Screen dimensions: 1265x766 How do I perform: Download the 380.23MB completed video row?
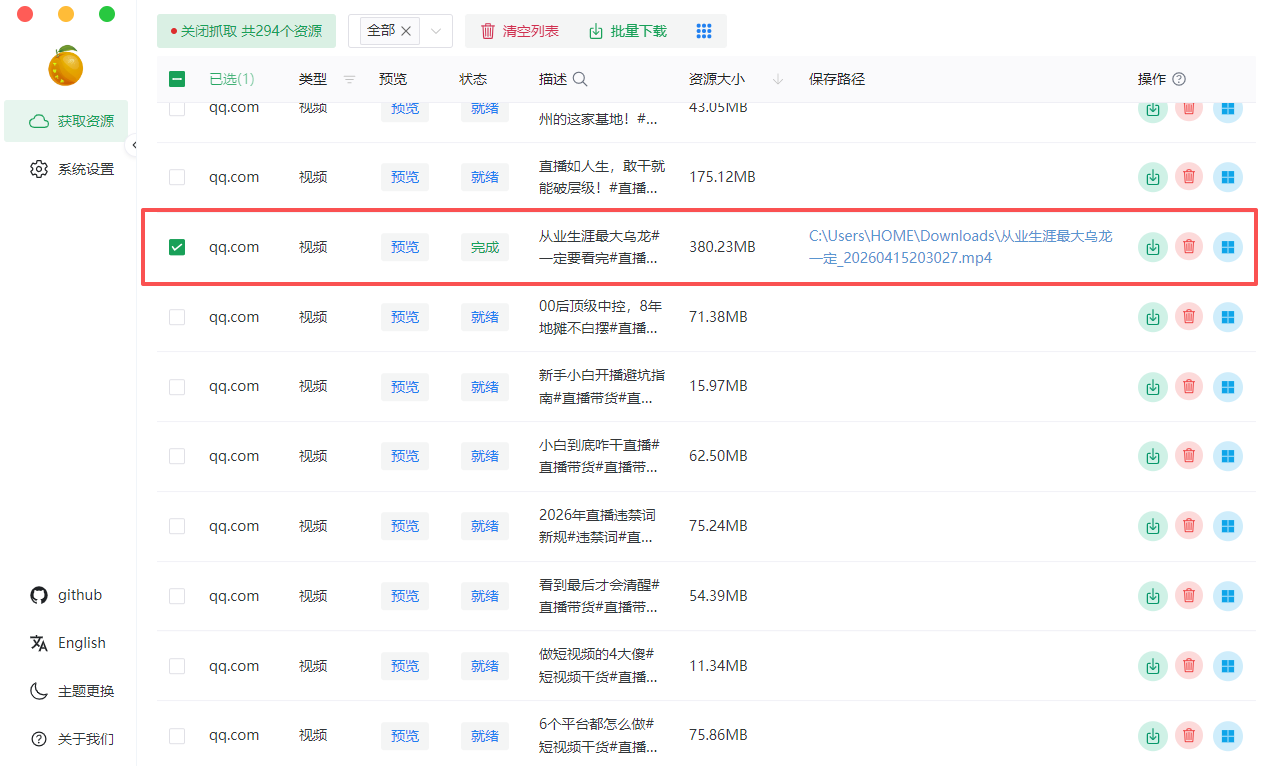point(1153,247)
